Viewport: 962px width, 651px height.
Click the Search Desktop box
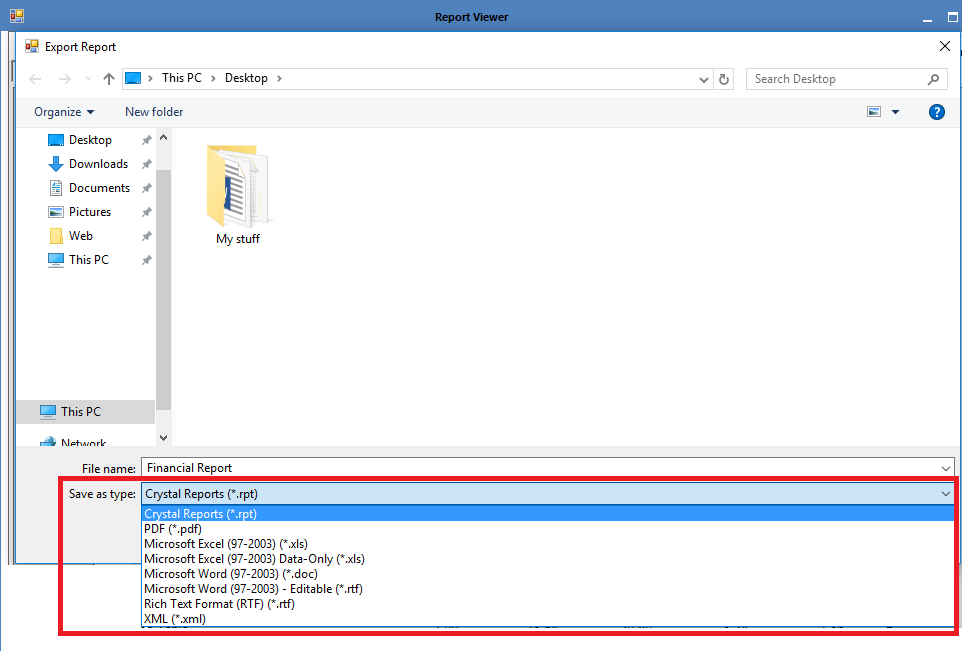(x=838, y=79)
